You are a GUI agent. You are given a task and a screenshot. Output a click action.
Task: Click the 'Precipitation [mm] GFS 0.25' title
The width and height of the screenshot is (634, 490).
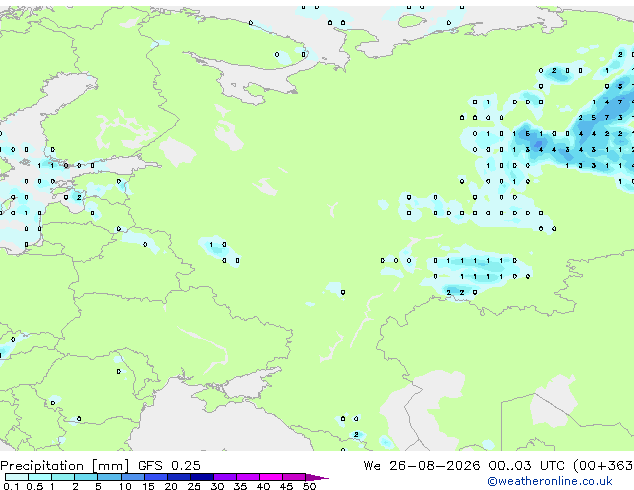pyautogui.click(x=100, y=465)
